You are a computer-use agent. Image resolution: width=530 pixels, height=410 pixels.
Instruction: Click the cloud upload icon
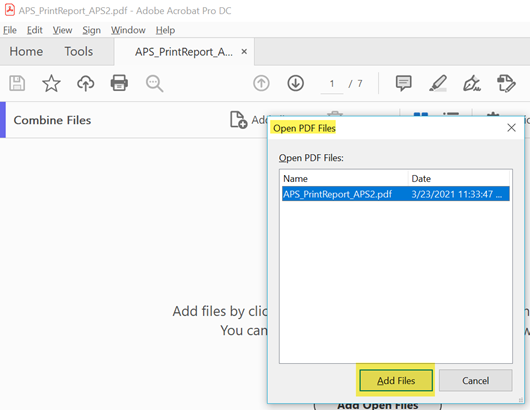(86, 83)
